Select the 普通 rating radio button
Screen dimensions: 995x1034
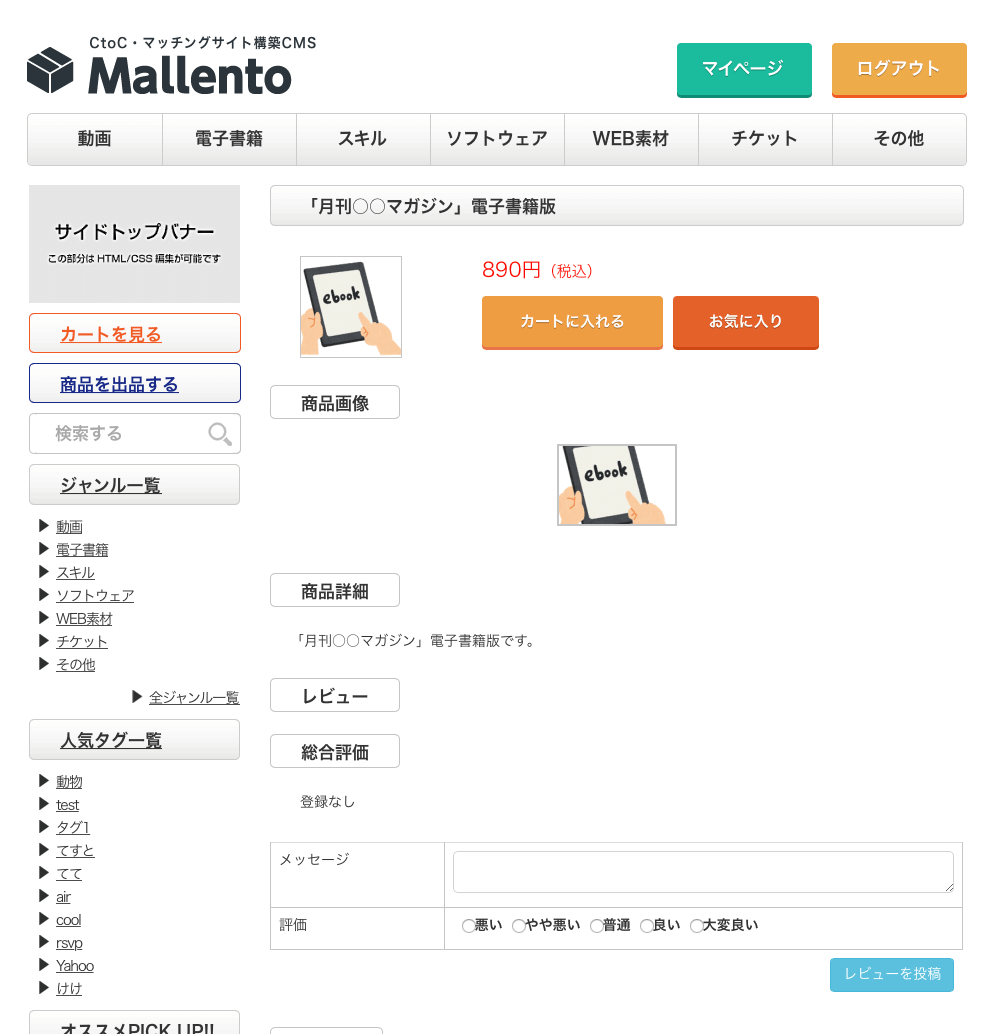pyautogui.click(x=596, y=926)
